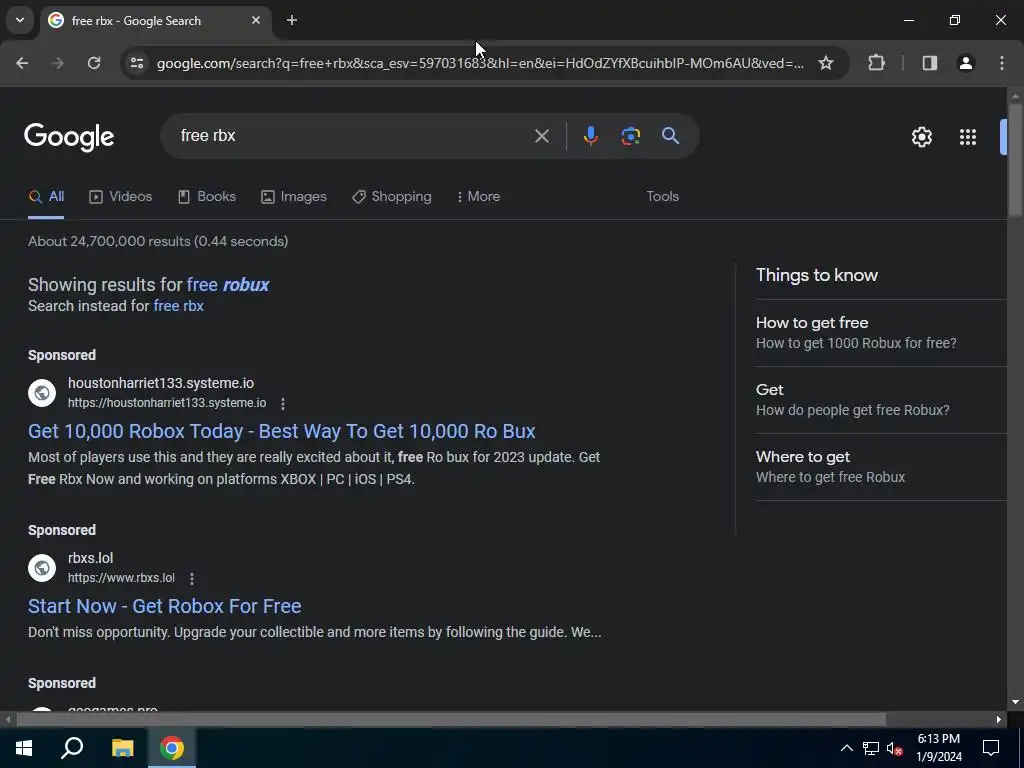Expand Where to get item
Screen dimensions: 1024x768
tap(881, 467)
